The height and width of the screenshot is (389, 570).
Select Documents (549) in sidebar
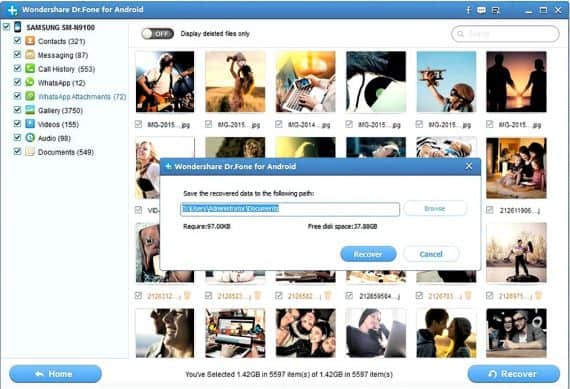(66, 152)
